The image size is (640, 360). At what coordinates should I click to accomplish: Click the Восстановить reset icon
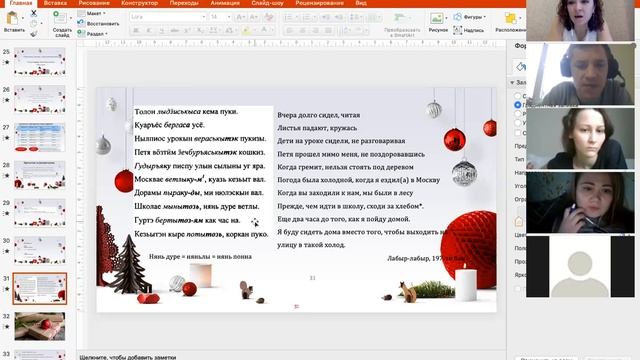point(81,24)
